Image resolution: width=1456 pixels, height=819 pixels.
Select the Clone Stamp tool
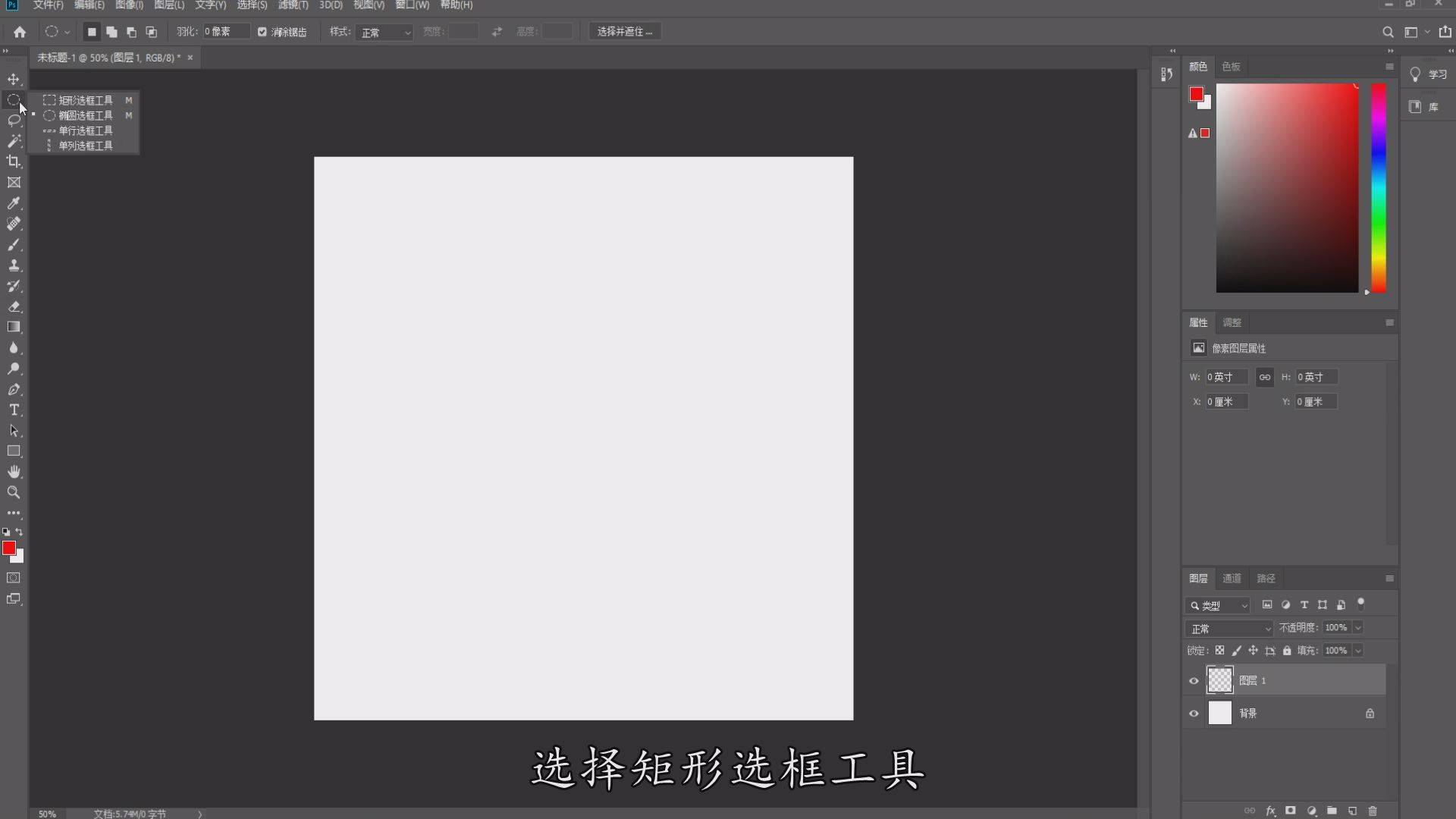[x=14, y=265]
